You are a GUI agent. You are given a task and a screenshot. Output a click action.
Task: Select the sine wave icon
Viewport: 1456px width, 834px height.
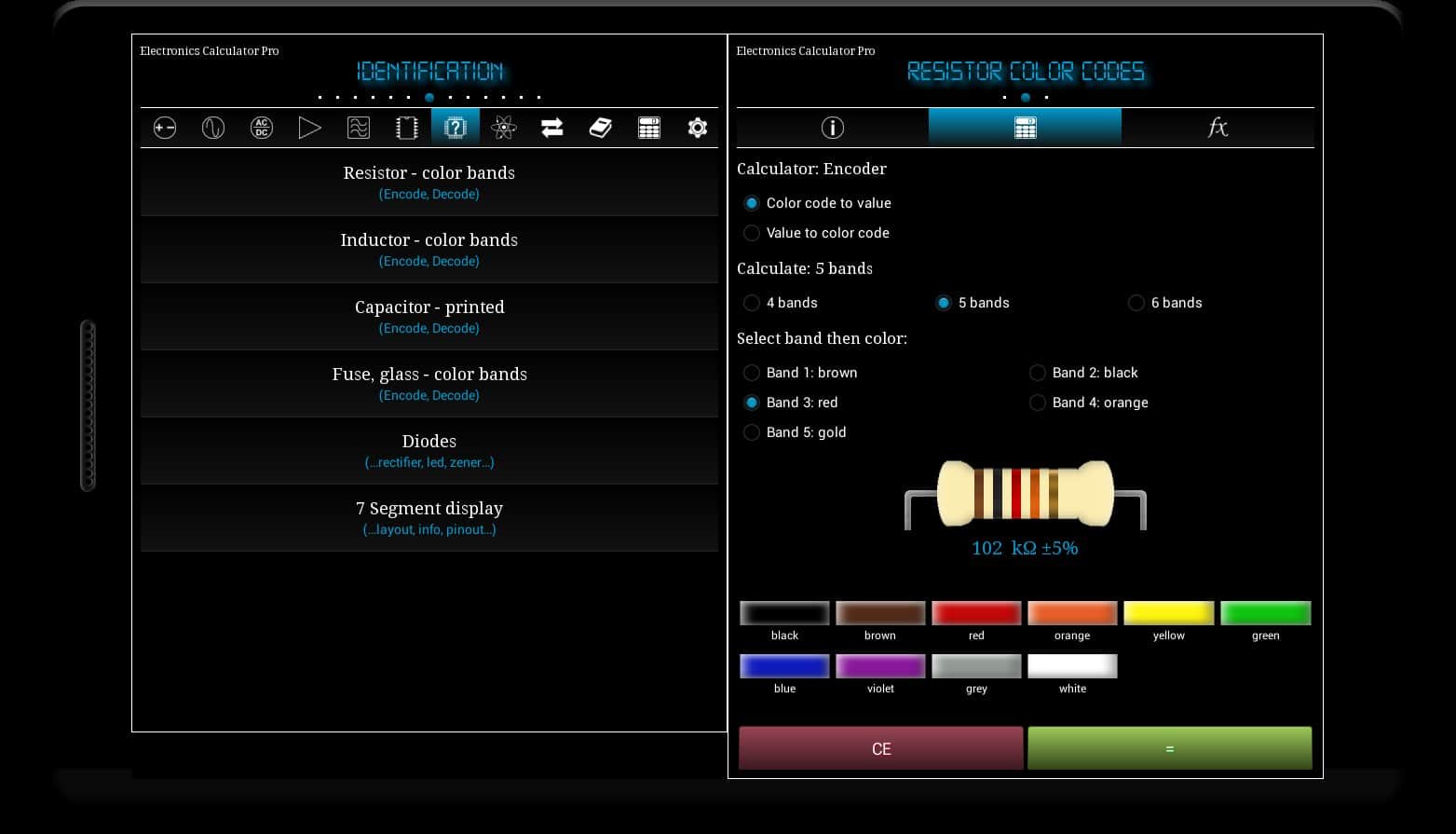[213, 128]
